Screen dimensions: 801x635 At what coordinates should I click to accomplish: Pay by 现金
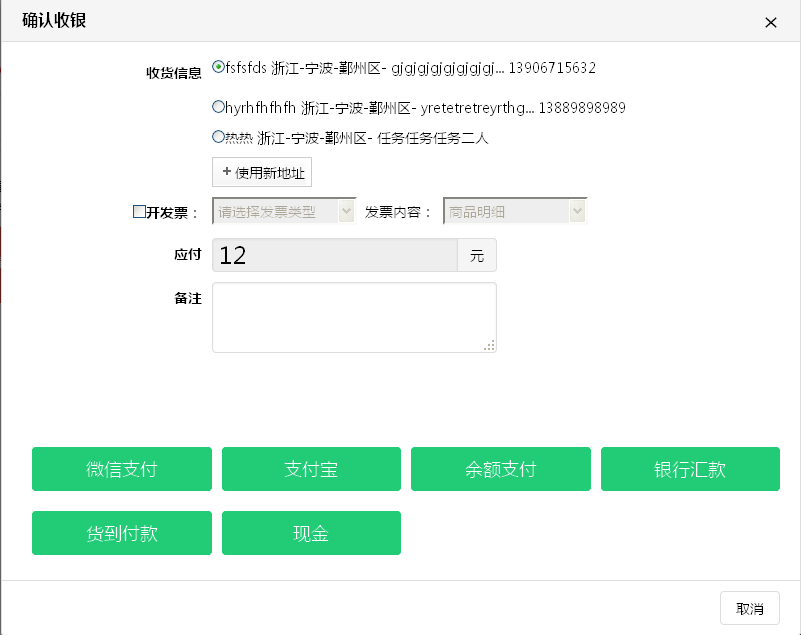[311, 533]
